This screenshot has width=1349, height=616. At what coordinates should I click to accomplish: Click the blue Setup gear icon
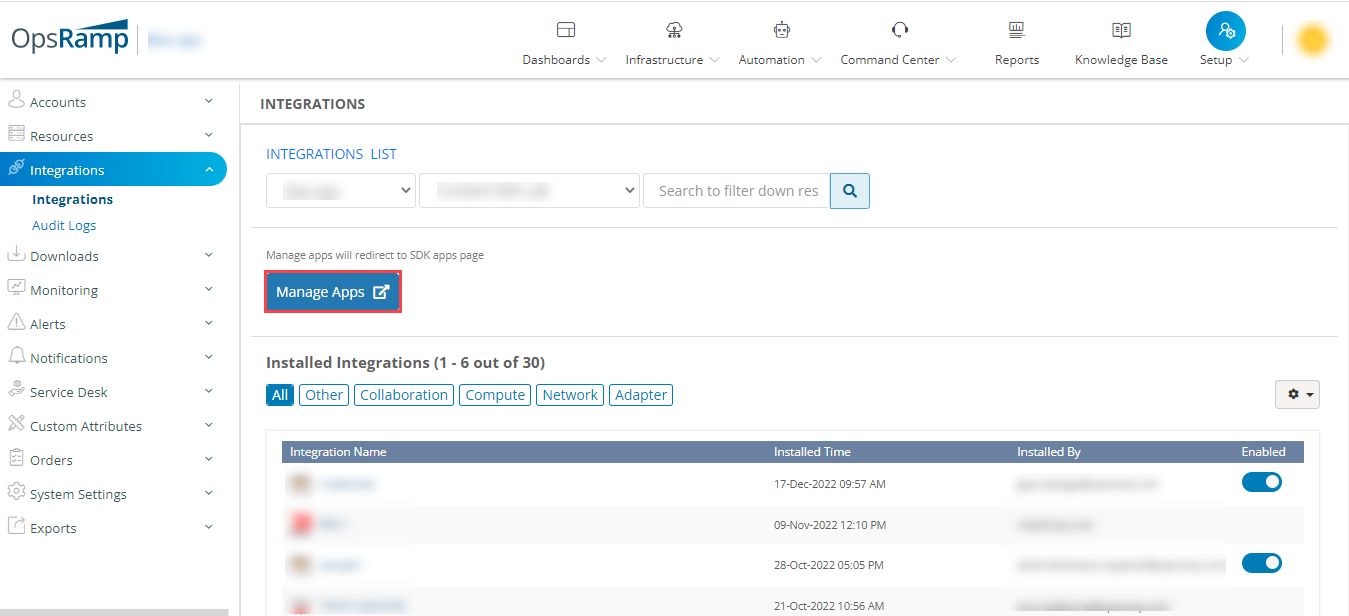(x=1225, y=31)
